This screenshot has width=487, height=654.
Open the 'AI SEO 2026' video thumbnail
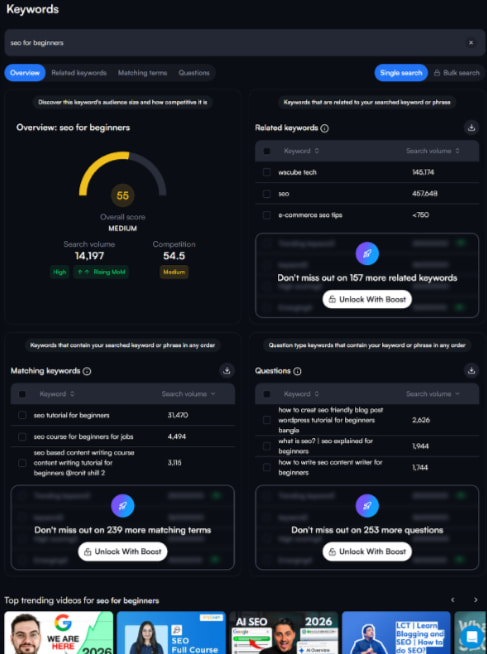tap(284, 633)
